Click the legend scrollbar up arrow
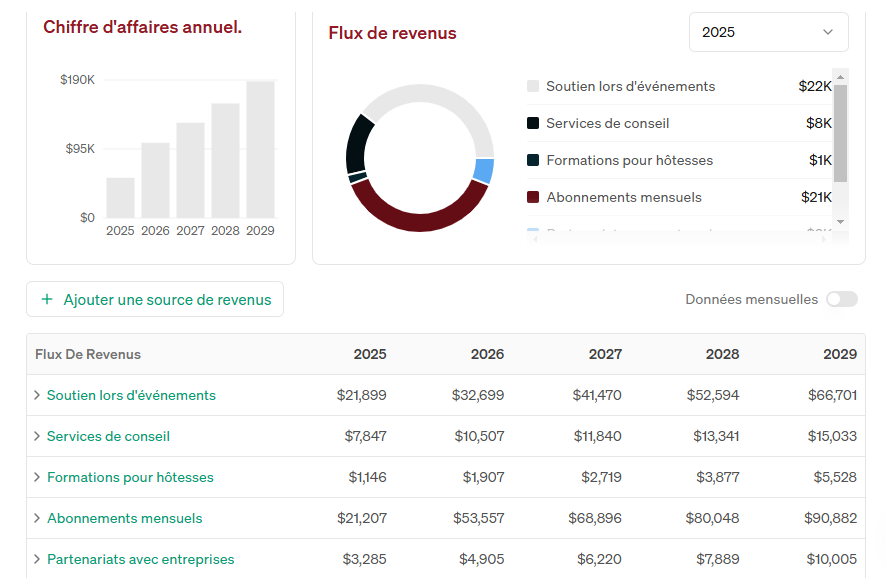 (840, 77)
